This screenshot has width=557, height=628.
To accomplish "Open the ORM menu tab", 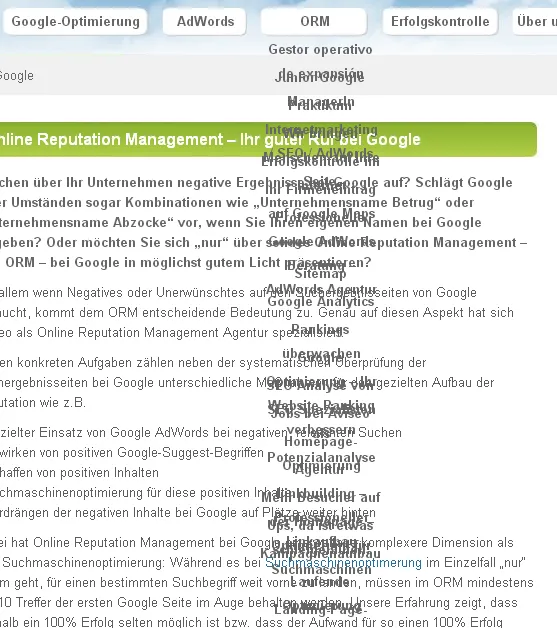I will (x=314, y=21).
